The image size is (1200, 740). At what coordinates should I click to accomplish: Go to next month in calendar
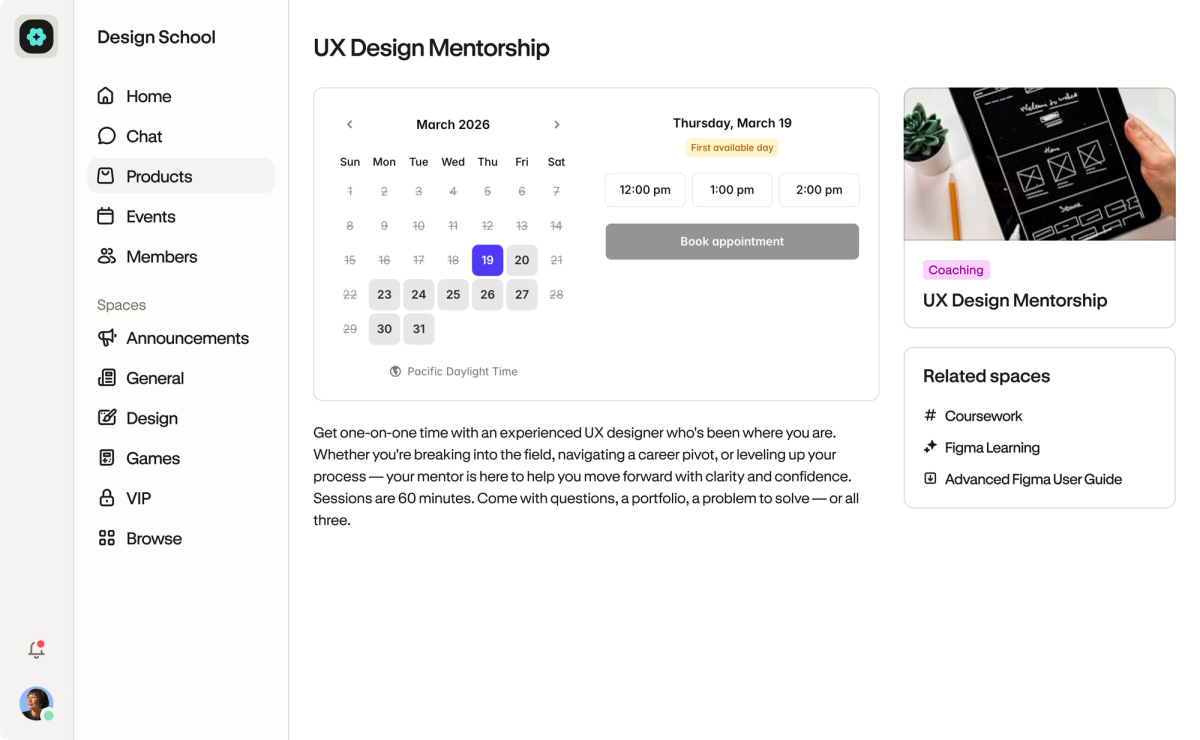(x=557, y=124)
